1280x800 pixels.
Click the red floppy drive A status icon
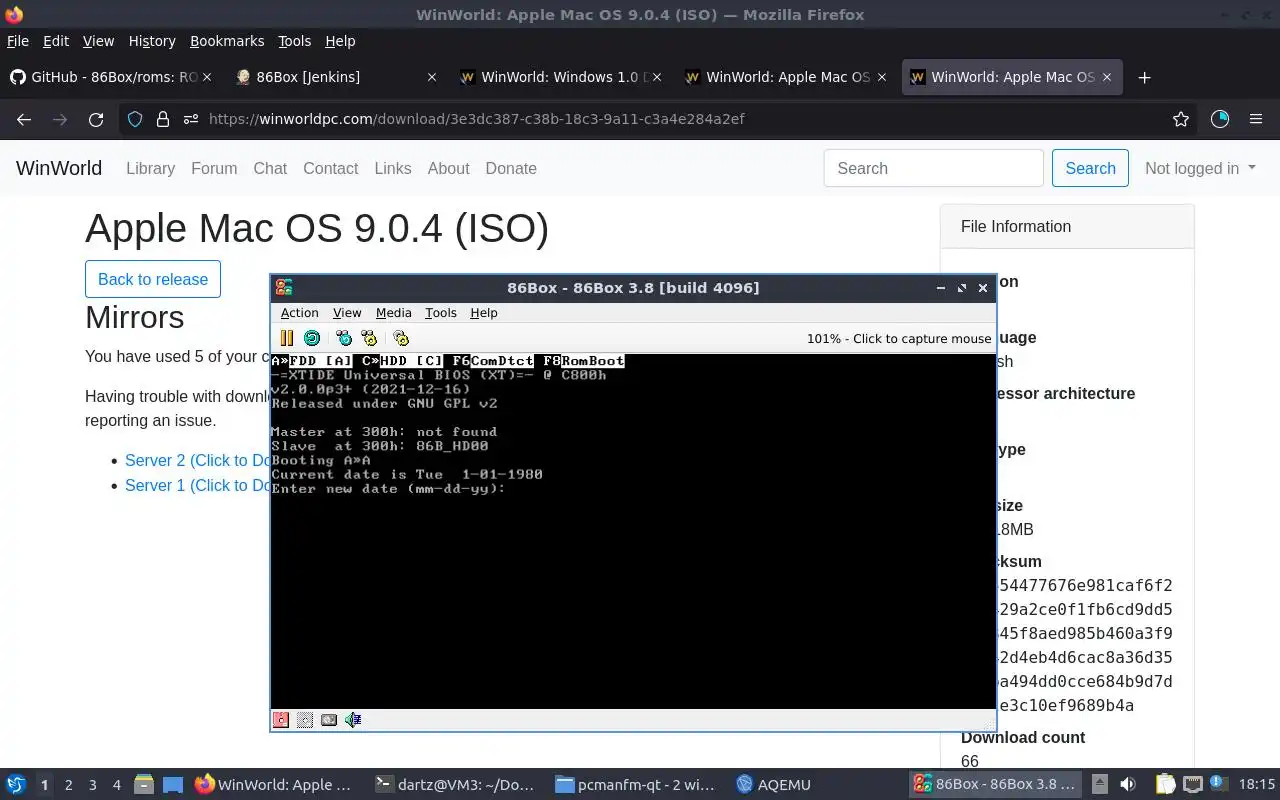coord(281,719)
